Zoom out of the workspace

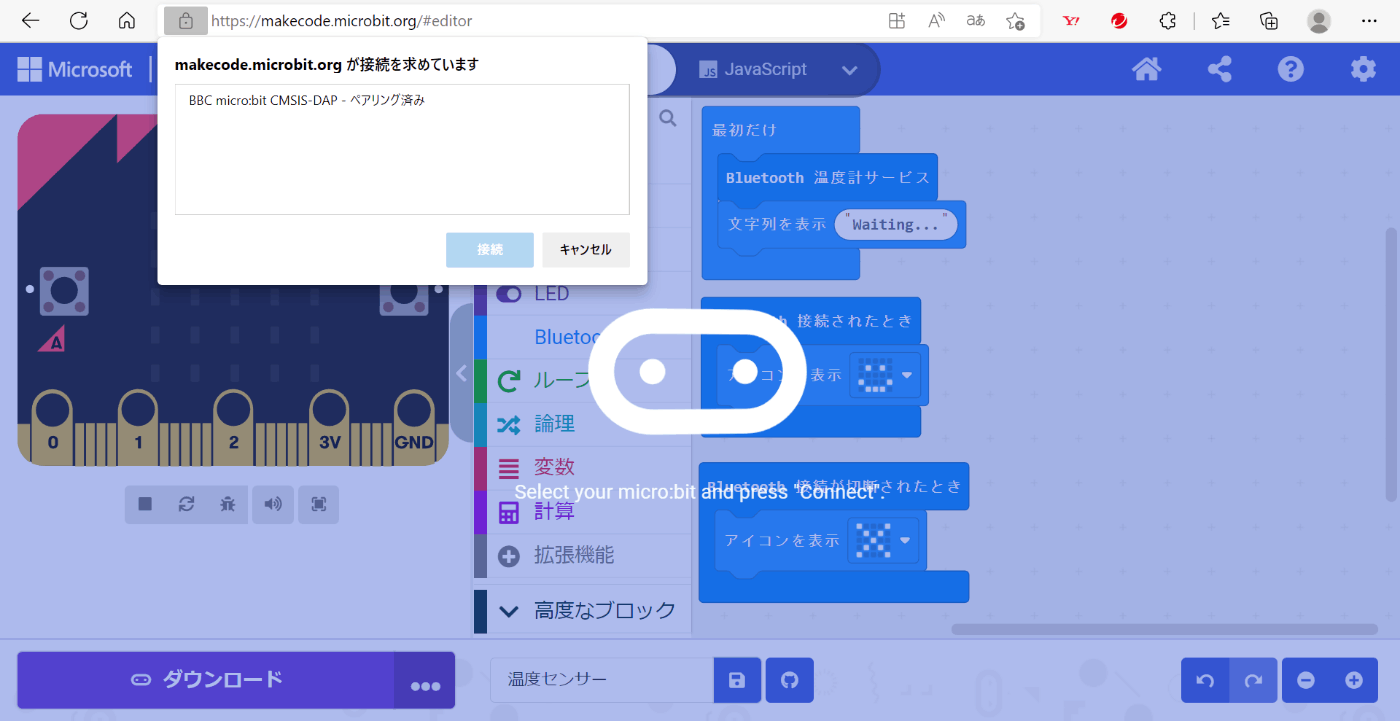(1306, 680)
